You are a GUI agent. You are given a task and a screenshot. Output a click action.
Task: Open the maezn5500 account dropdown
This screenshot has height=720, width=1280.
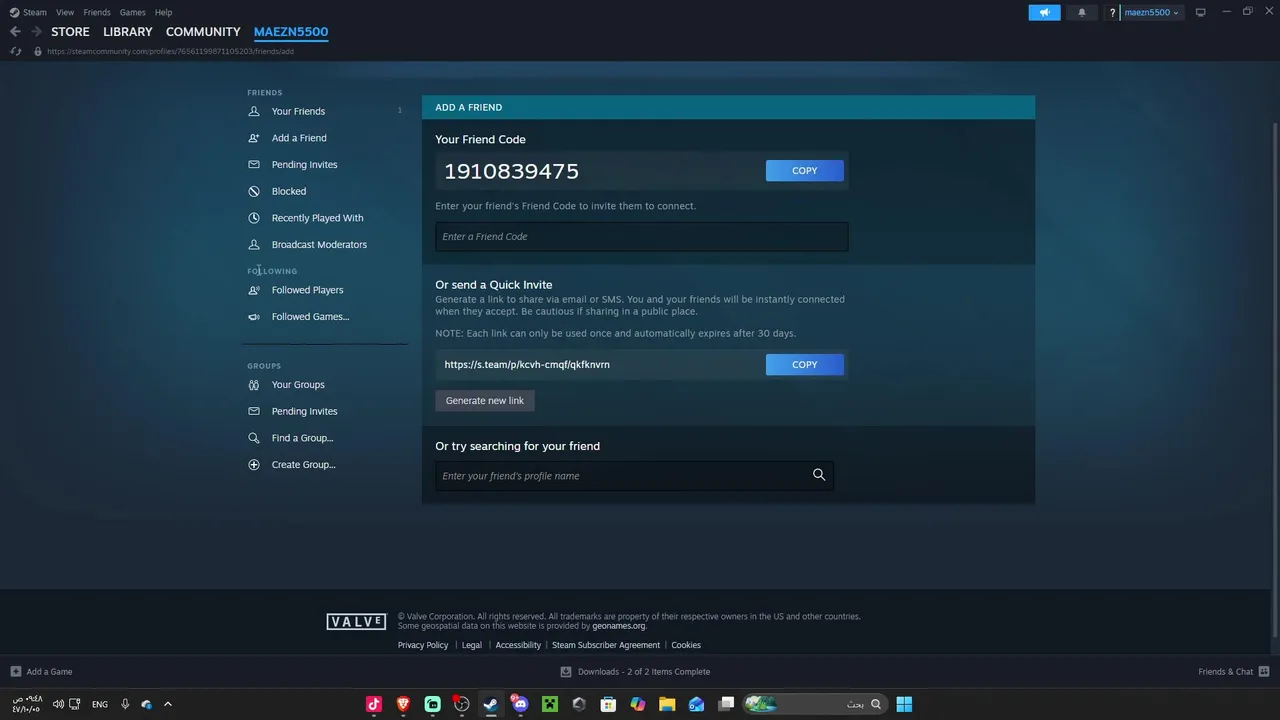point(1152,12)
